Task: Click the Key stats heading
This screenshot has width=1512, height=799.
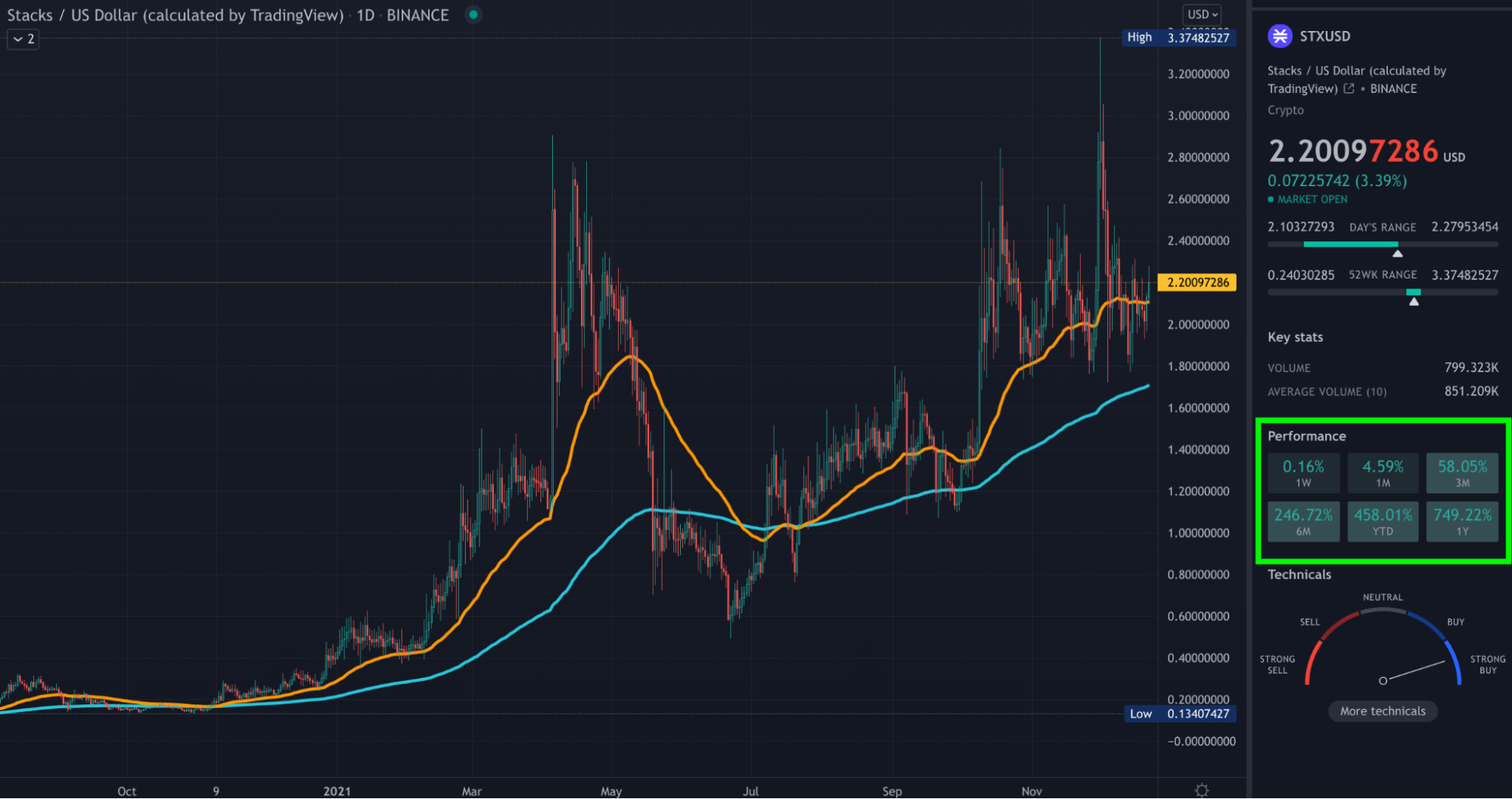Action: pos(1295,337)
